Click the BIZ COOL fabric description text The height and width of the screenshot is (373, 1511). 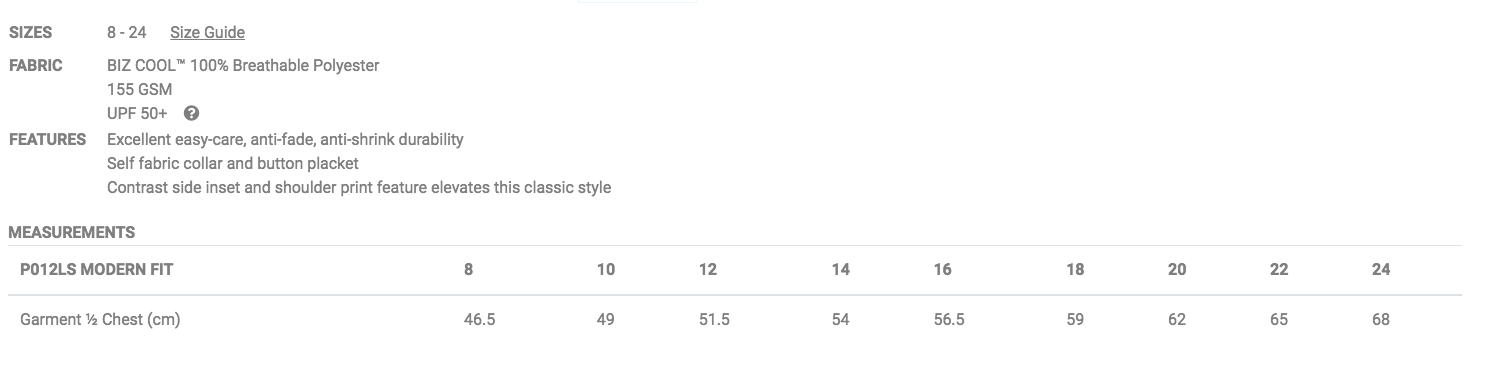pyautogui.click(x=243, y=65)
